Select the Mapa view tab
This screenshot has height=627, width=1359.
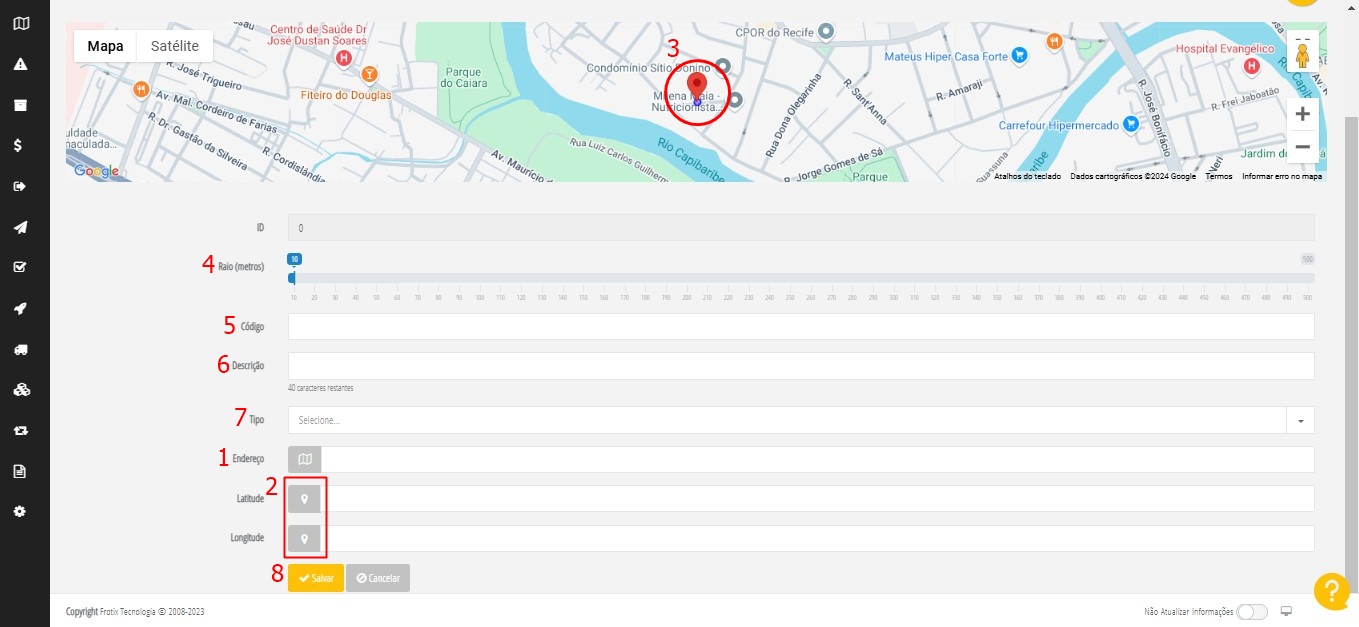(x=105, y=46)
